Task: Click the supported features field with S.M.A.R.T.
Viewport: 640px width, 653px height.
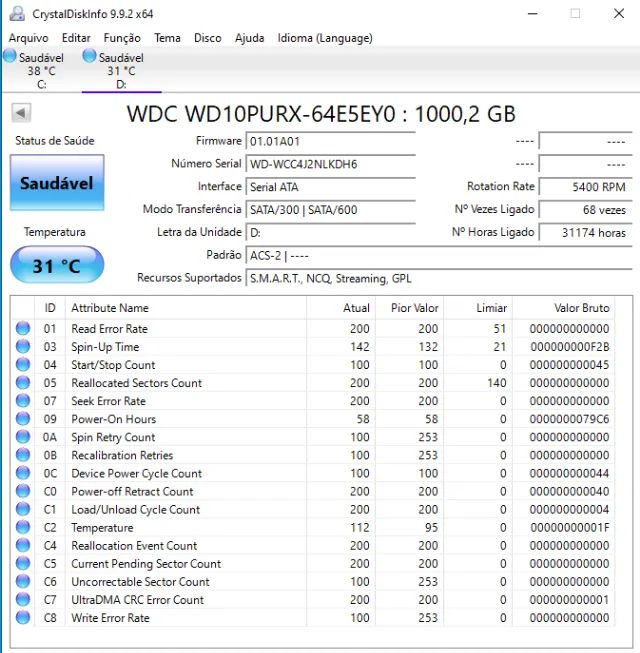Action: coord(439,278)
